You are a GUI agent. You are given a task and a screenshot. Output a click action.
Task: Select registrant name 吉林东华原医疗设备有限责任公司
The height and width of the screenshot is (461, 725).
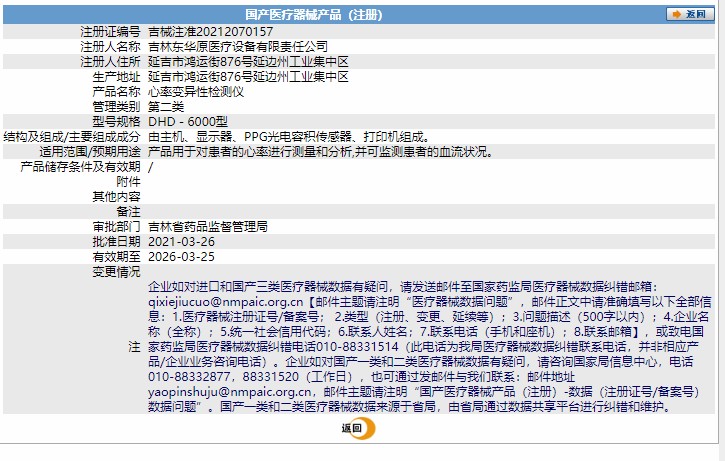pyautogui.click(x=238, y=46)
